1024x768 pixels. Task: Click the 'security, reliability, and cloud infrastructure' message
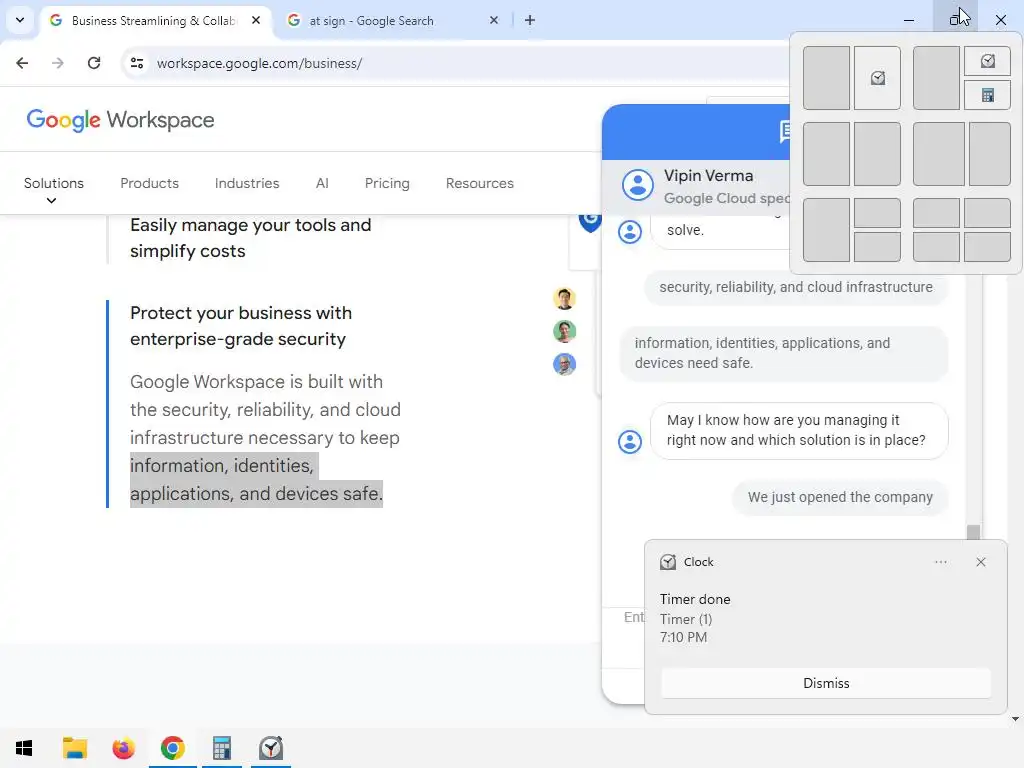pyautogui.click(x=795, y=287)
